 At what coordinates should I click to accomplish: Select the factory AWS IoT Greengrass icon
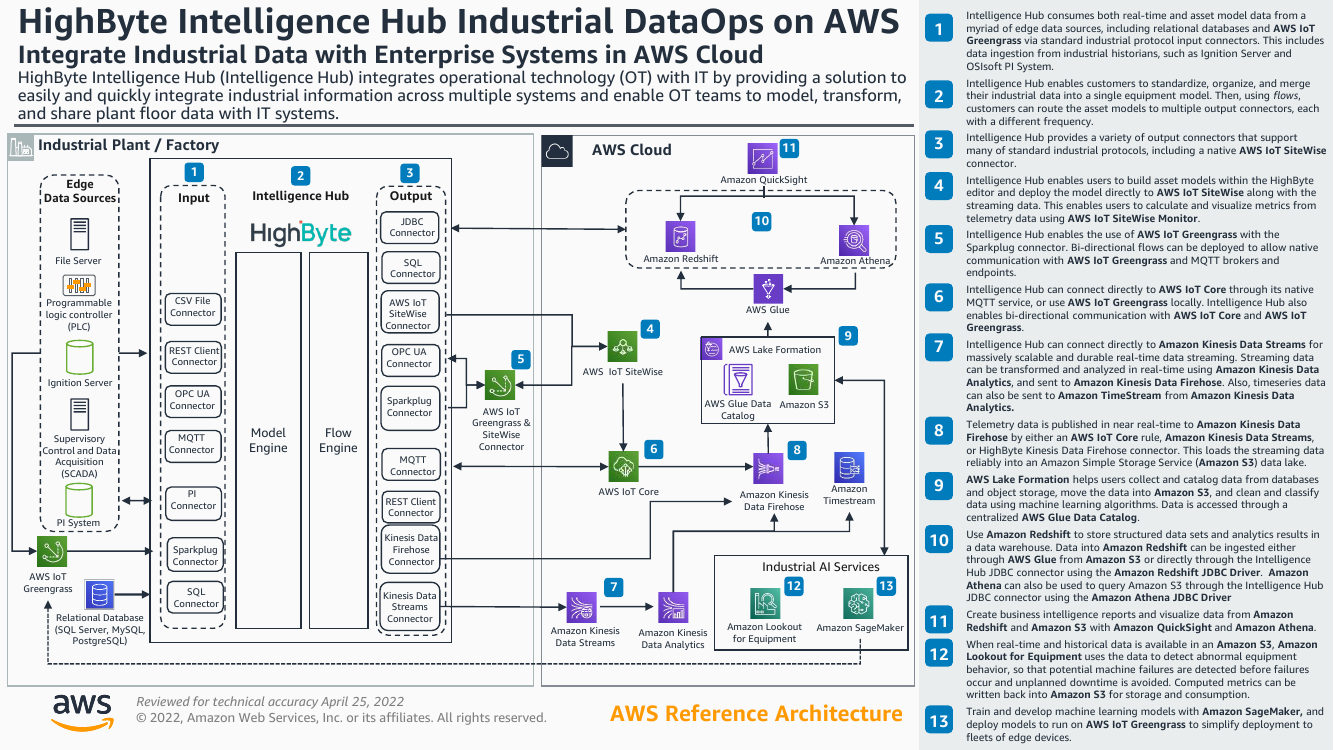click(x=51, y=552)
